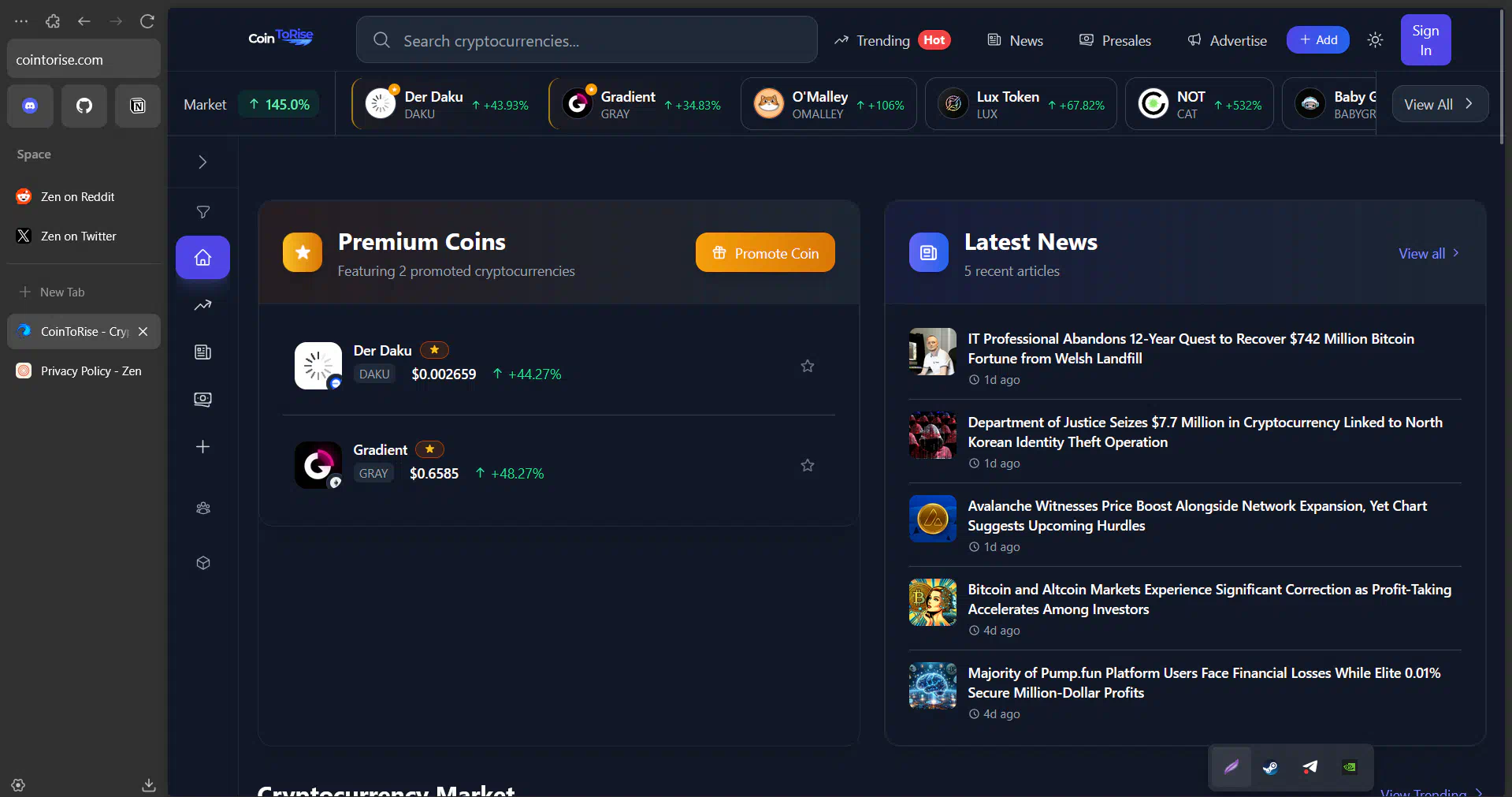1512x797 pixels.
Task: Click the Promote Coin button
Action: [x=764, y=253]
